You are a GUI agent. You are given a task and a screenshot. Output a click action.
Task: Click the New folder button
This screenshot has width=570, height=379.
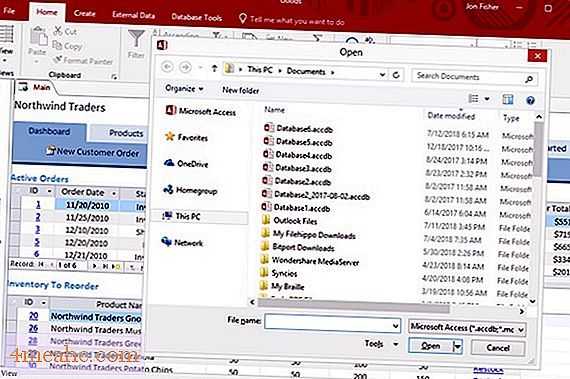(x=241, y=90)
